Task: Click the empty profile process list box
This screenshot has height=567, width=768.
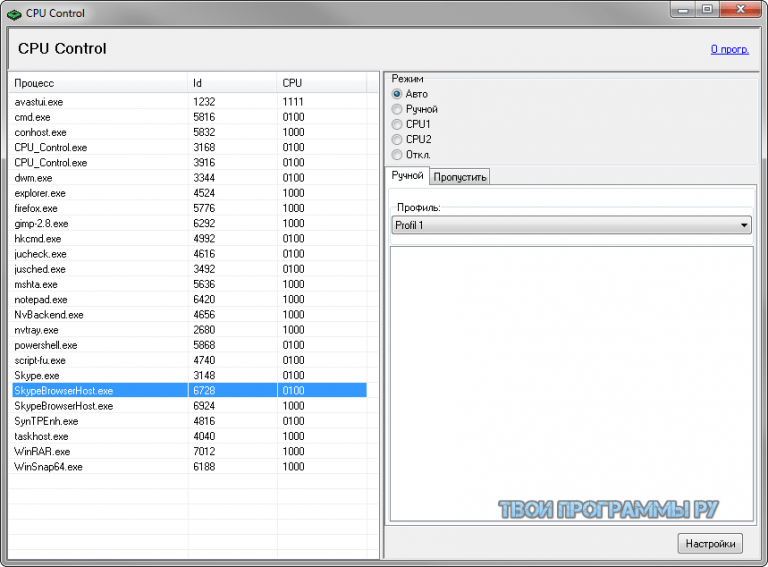Action: [572, 384]
